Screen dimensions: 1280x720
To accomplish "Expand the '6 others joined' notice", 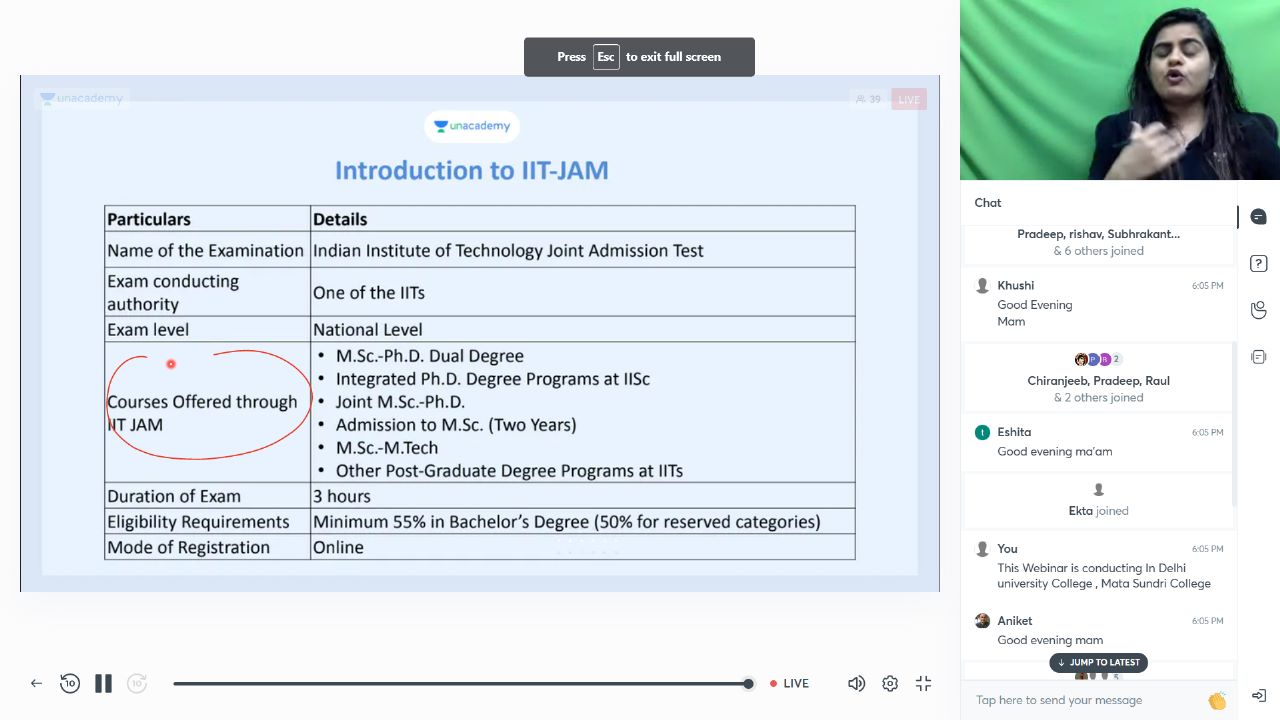I will pos(1098,251).
